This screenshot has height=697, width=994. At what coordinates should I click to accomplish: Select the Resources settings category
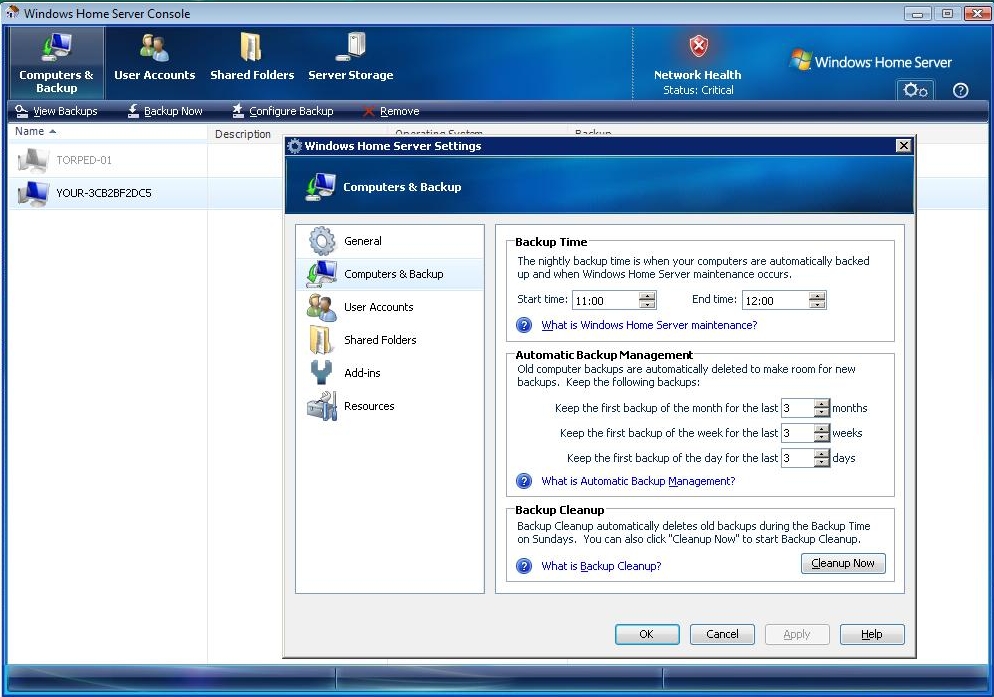point(368,406)
